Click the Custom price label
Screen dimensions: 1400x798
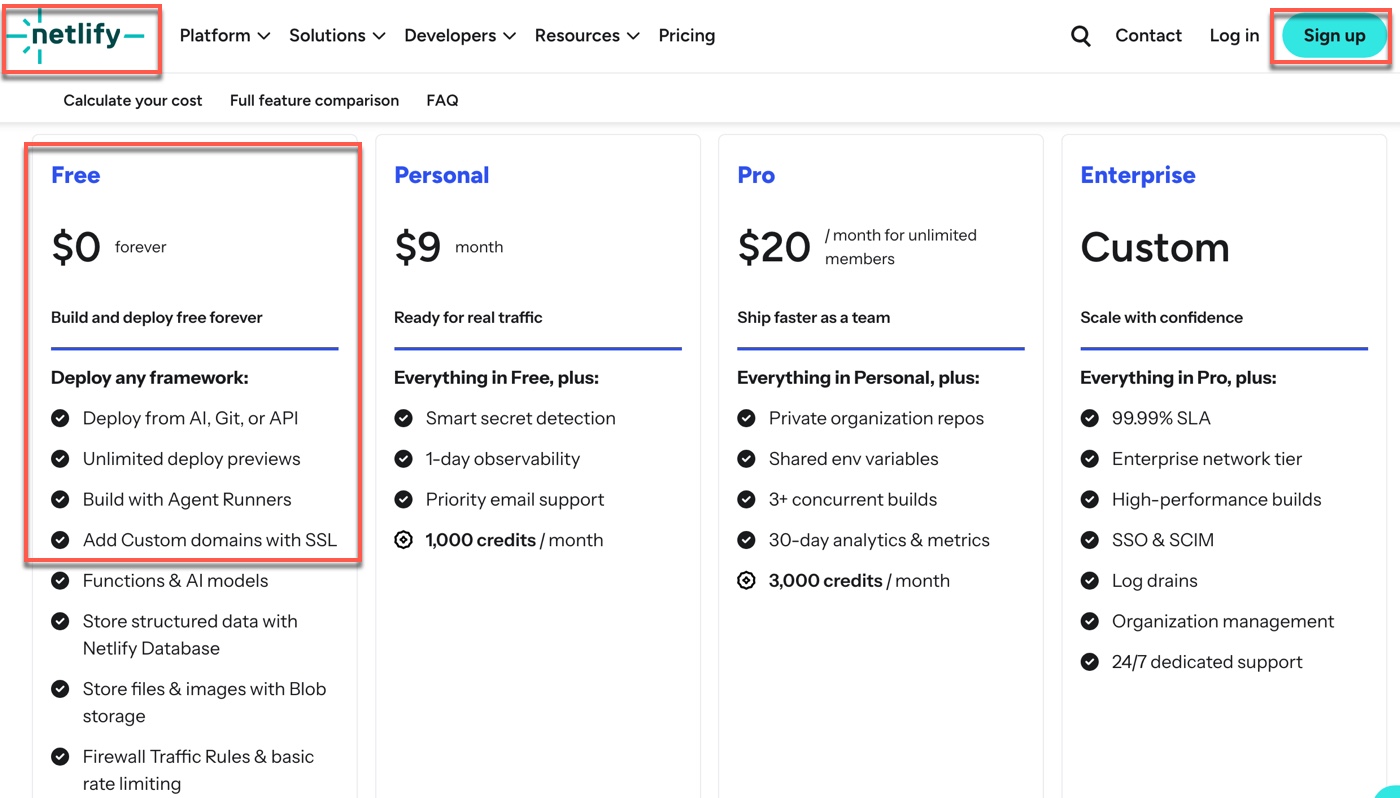tap(1155, 247)
